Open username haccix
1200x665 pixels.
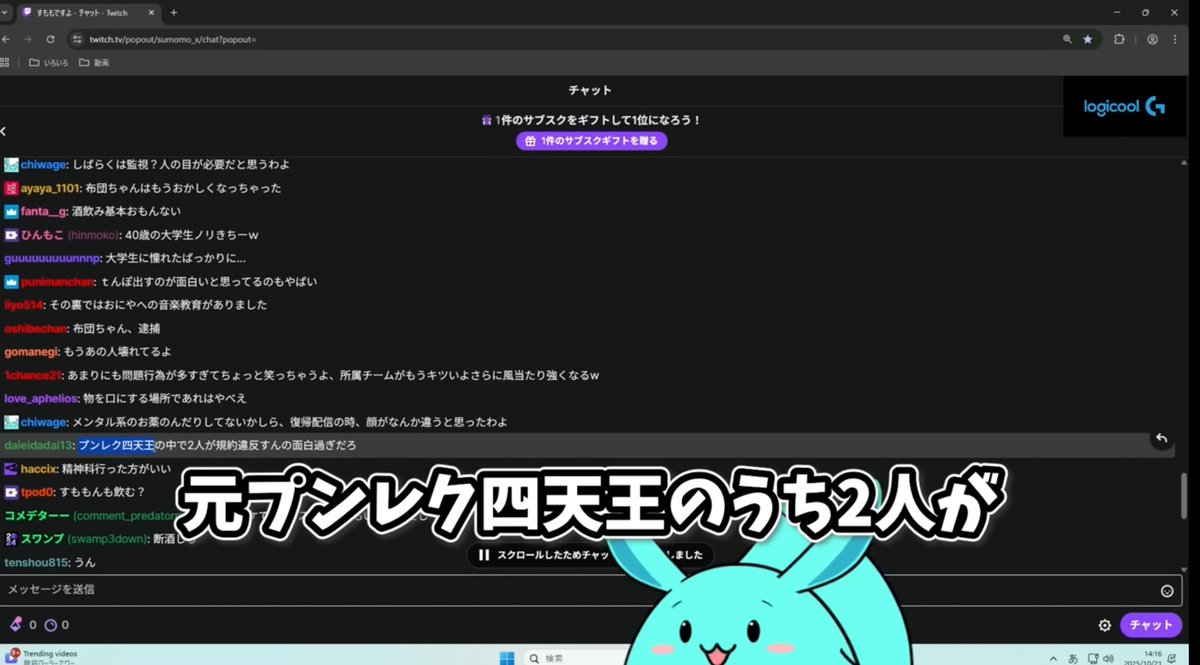point(39,468)
